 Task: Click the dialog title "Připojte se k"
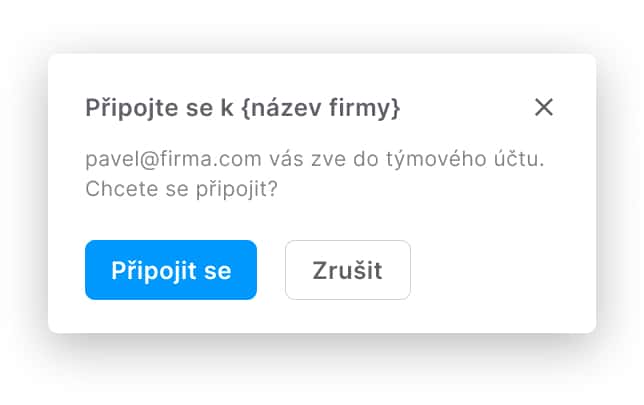point(155,108)
